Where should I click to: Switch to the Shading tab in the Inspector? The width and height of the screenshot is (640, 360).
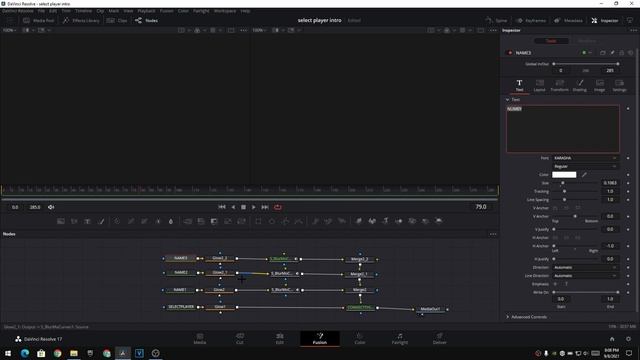[580, 86]
